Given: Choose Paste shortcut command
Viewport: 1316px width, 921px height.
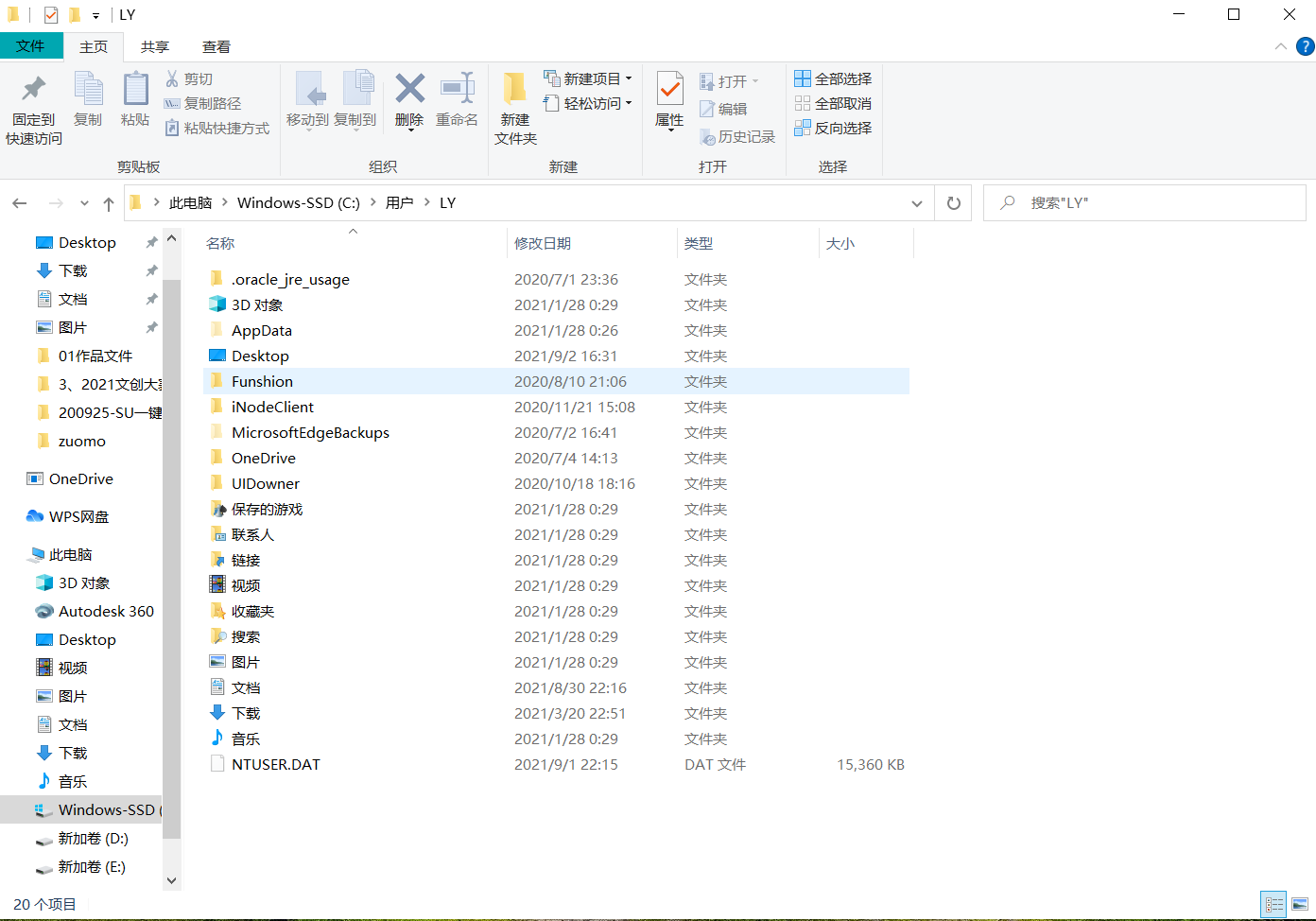Looking at the screenshot, I should (216, 128).
